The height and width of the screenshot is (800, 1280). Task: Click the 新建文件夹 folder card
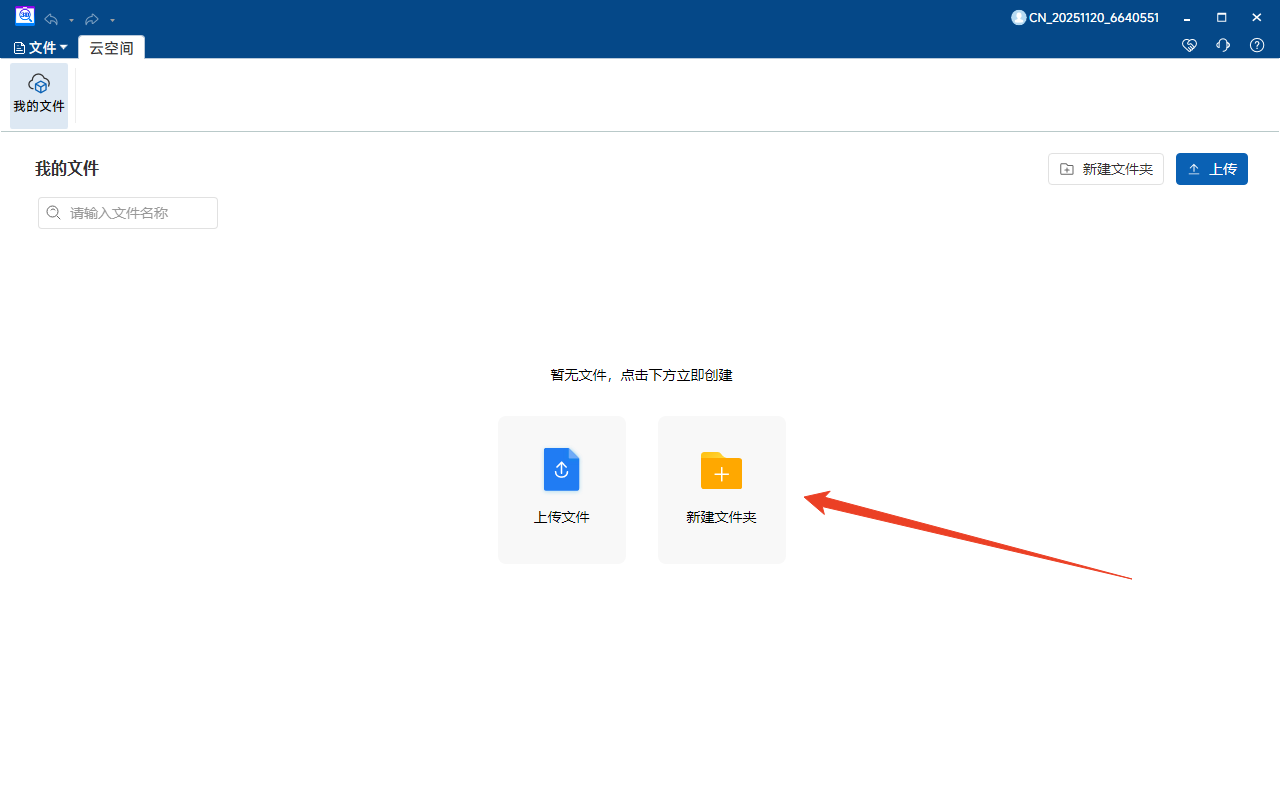pyautogui.click(x=721, y=489)
